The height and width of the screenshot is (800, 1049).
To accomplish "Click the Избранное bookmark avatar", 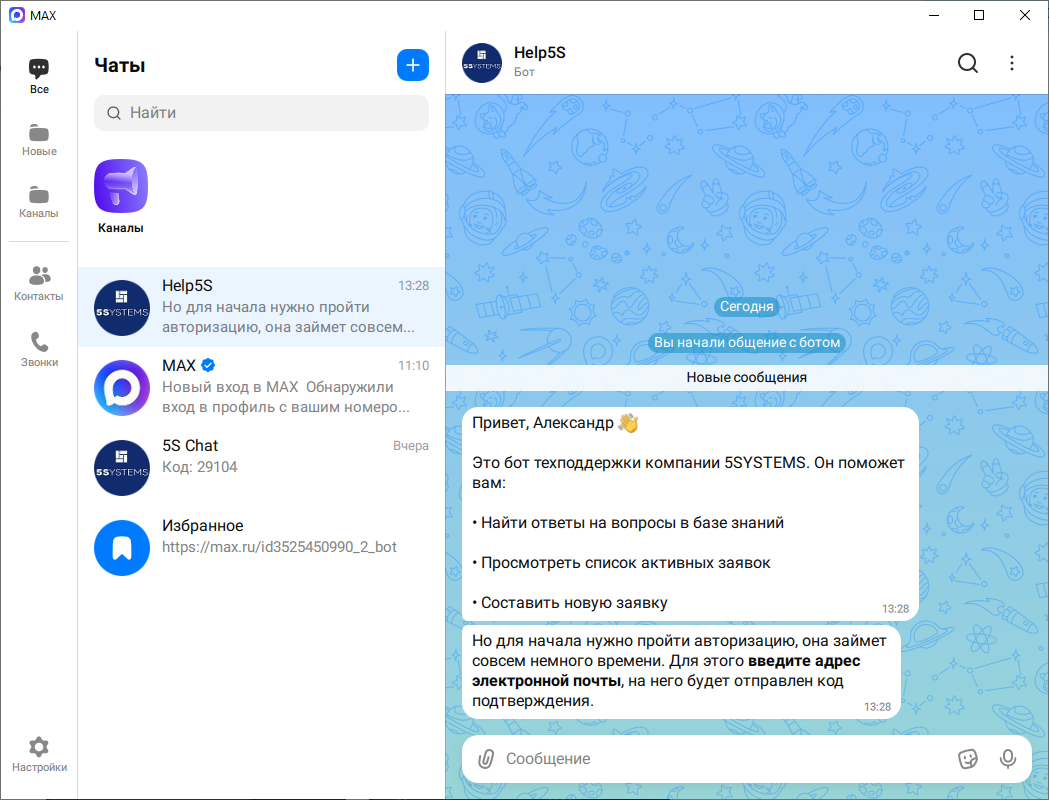I will 122,548.
